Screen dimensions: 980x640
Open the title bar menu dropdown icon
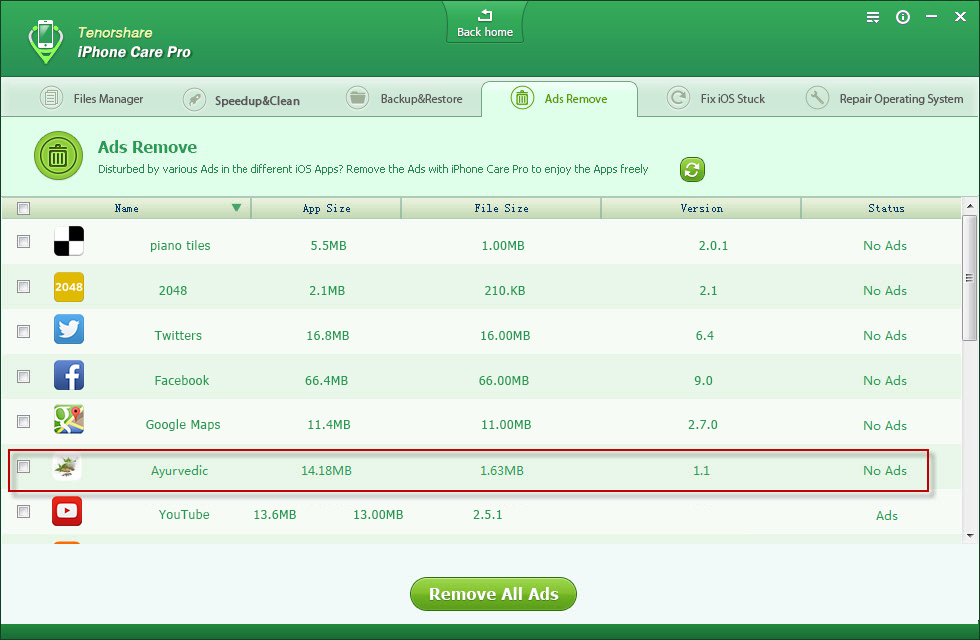click(x=873, y=17)
